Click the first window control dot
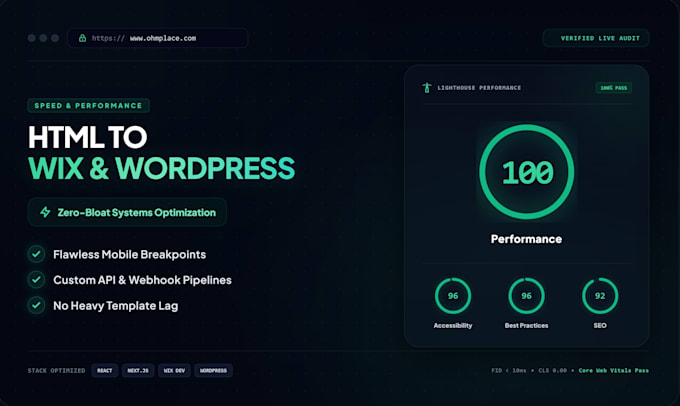Image resolution: width=680 pixels, height=406 pixels. pyautogui.click(x=32, y=38)
